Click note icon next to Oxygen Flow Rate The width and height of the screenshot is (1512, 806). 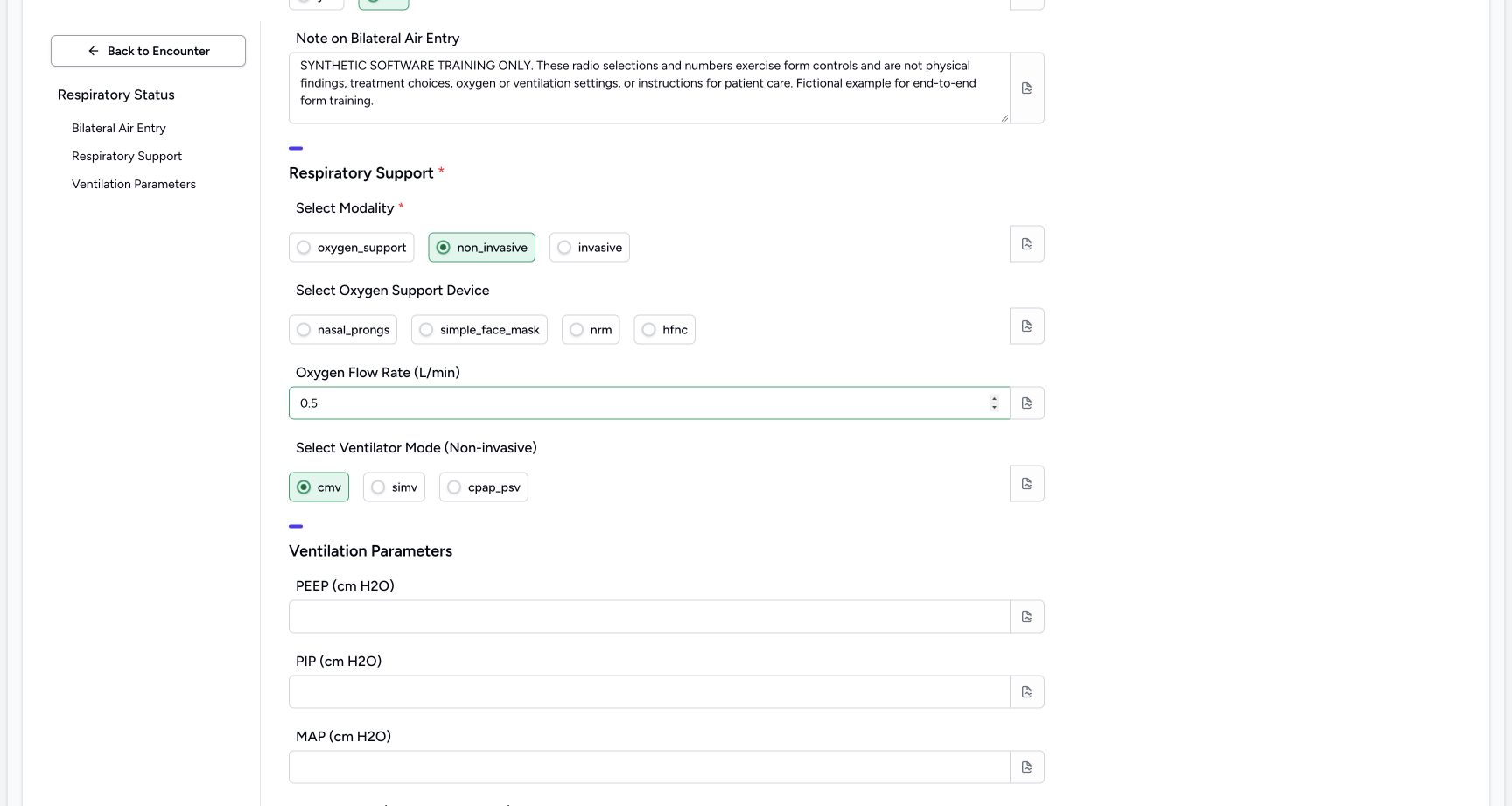coord(1026,403)
